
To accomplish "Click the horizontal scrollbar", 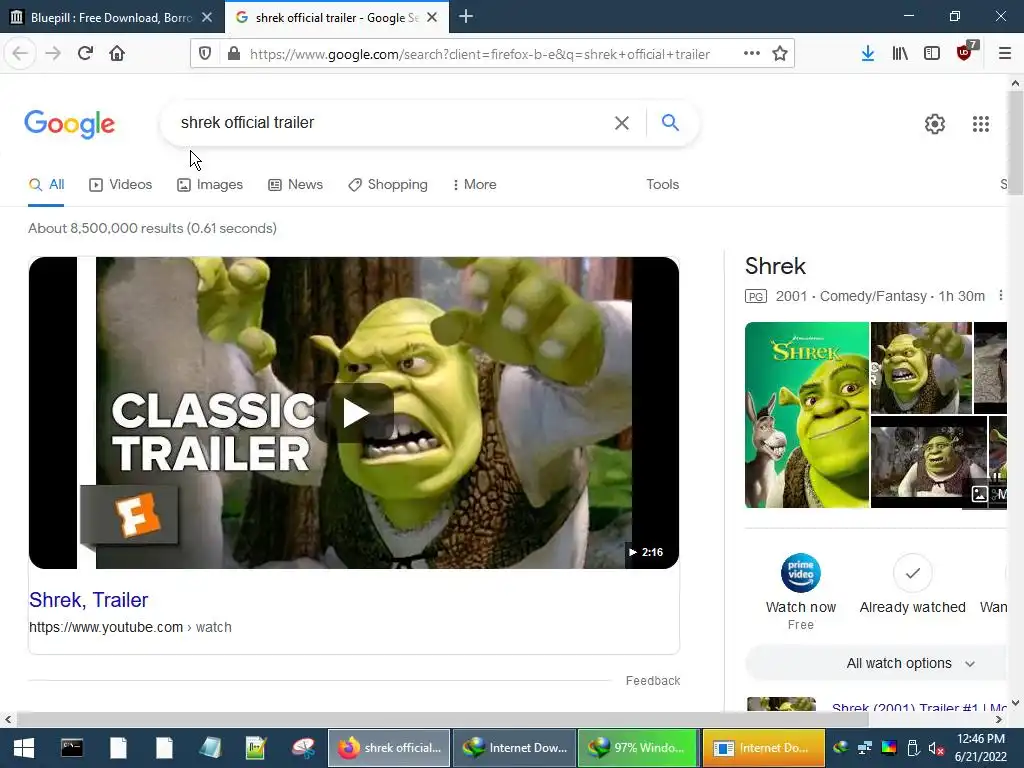I will coord(443,720).
